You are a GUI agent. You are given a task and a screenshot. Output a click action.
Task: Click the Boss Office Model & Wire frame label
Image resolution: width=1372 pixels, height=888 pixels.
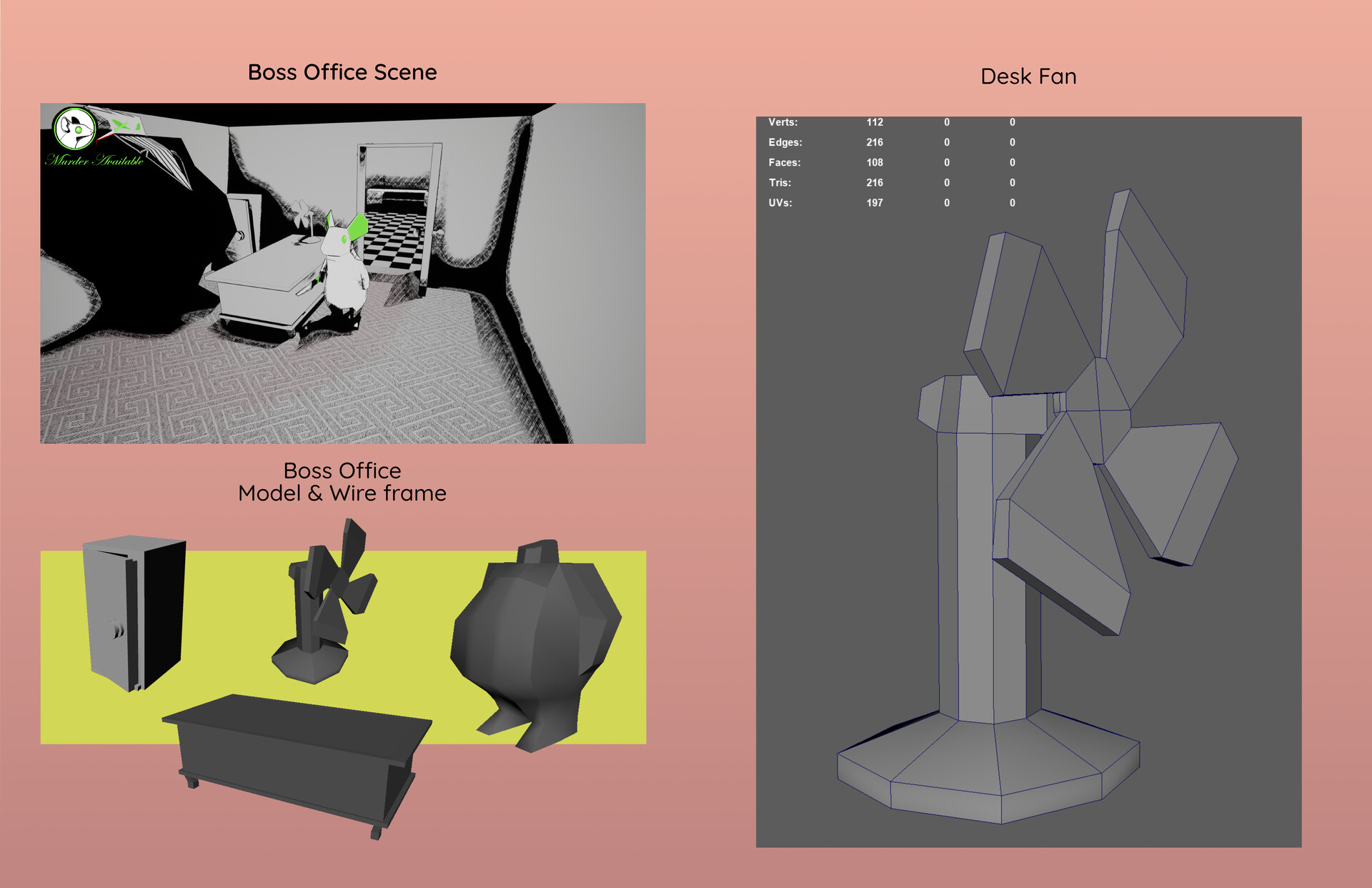coord(343,480)
